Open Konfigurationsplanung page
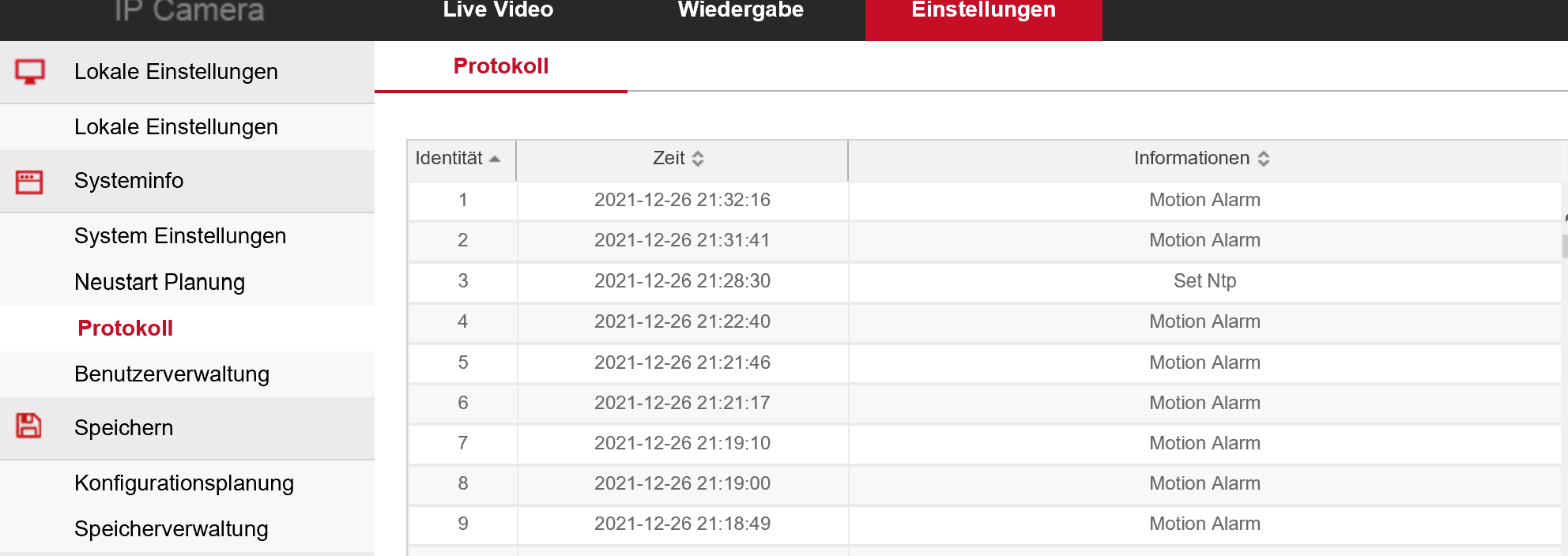This screenshot has height=556, width=1568. point(184,483)
